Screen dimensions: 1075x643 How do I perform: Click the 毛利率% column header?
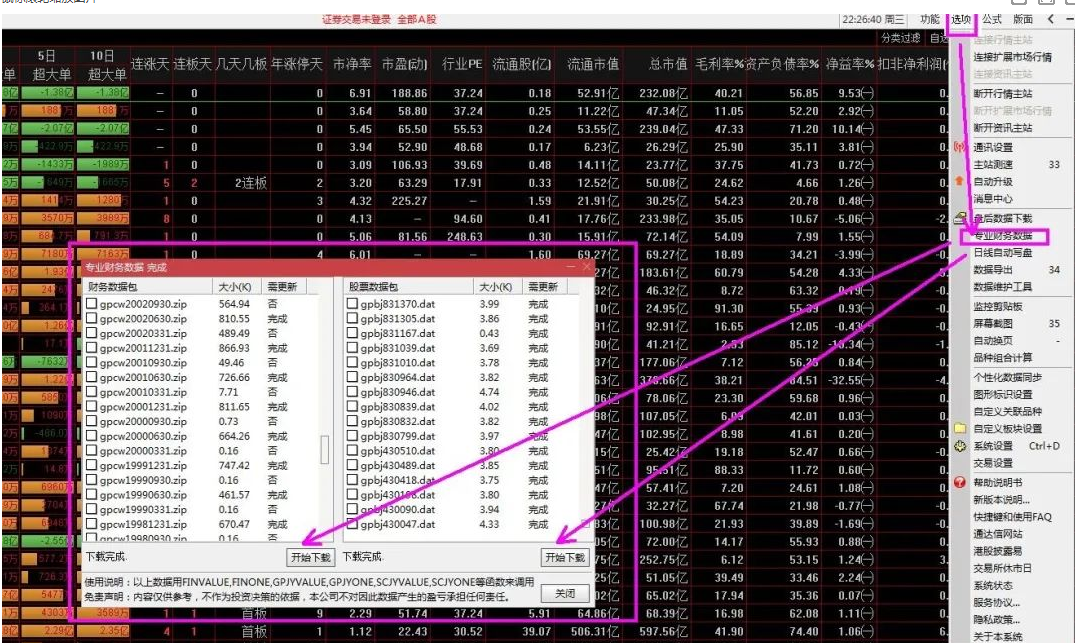719,64
